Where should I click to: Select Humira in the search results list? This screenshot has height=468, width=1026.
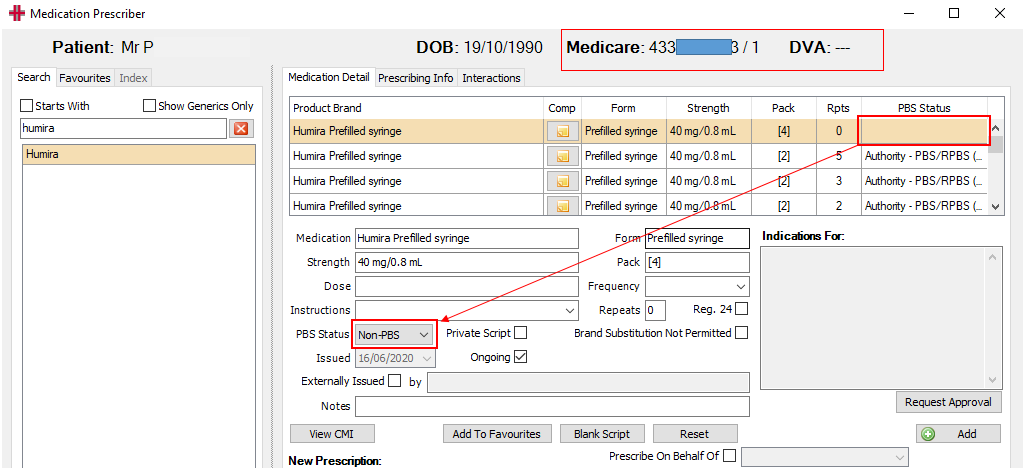coord(138,155)
